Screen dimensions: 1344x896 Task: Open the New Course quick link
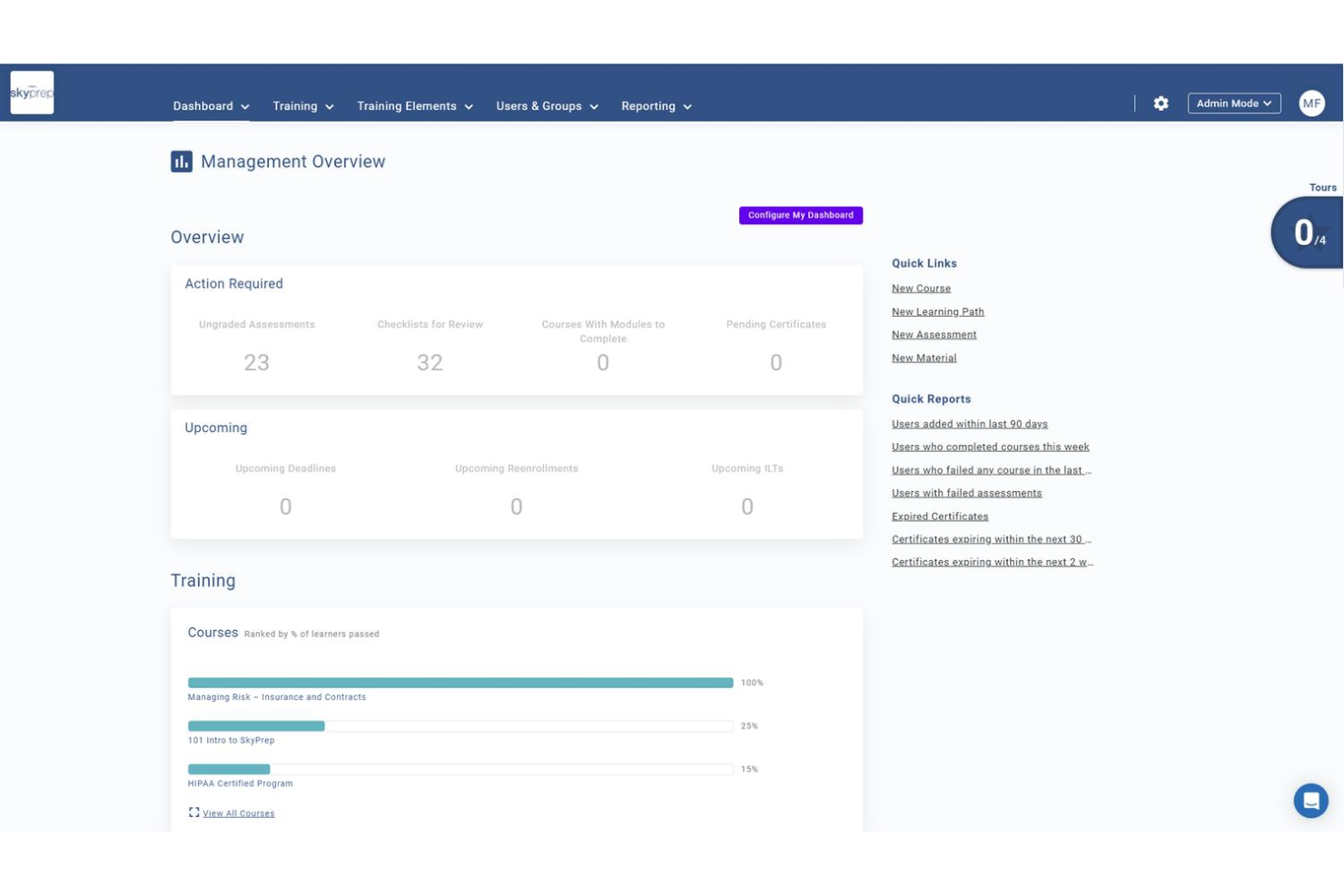(x=921, y=288)
